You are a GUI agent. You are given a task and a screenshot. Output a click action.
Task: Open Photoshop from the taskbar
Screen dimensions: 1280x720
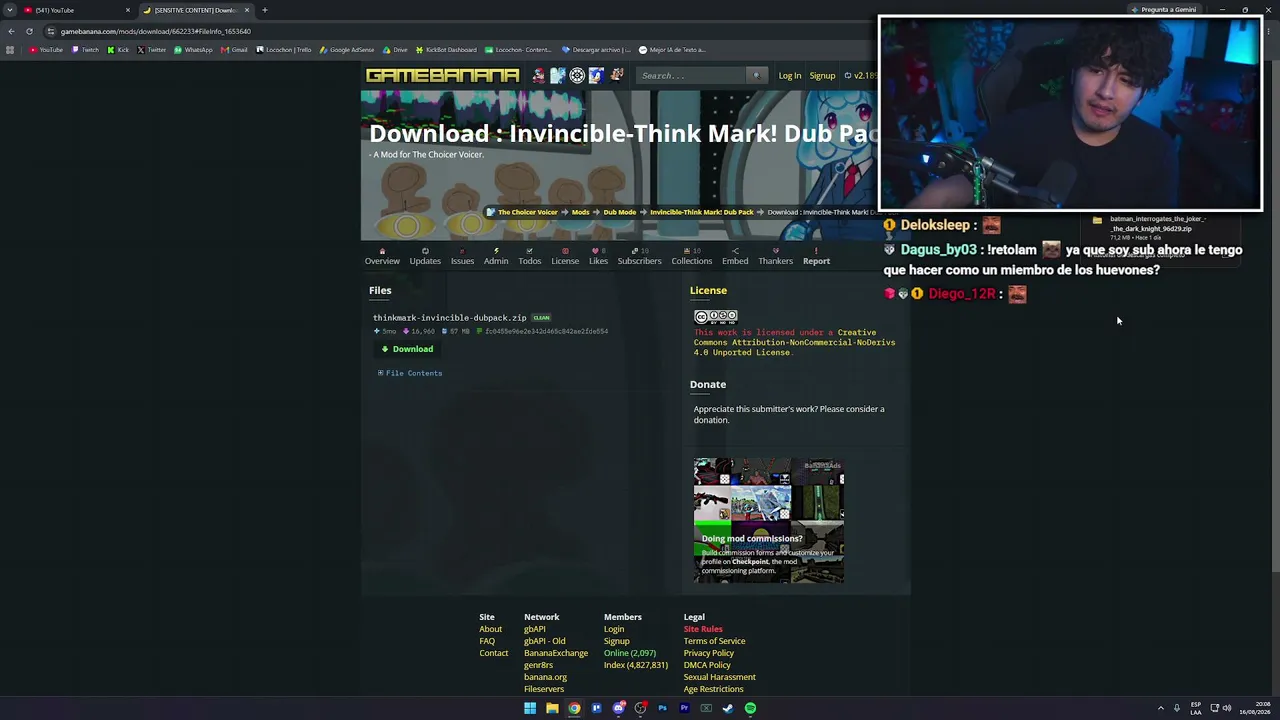pos(662,708)
